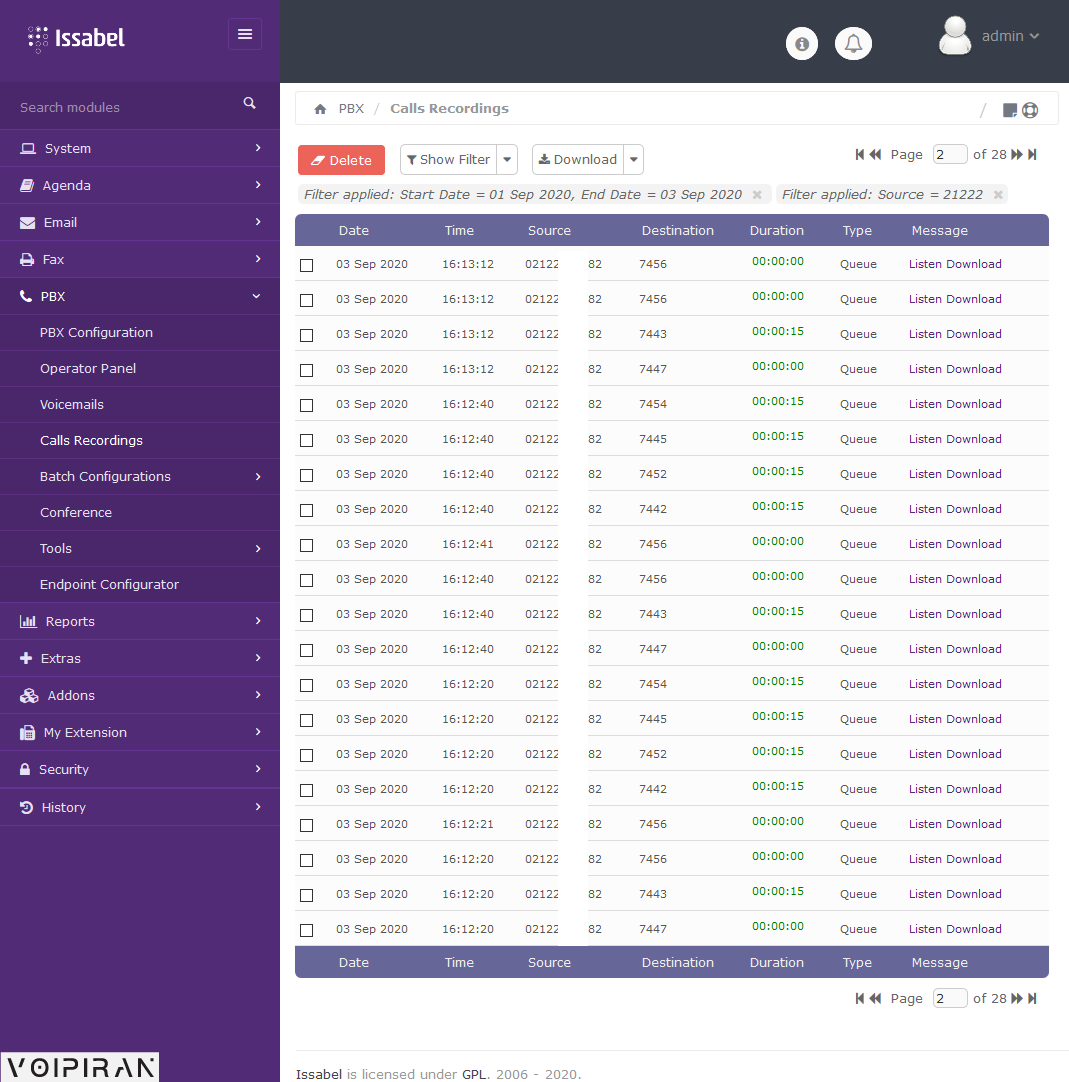Click the Search modules input field

point(124,107)
